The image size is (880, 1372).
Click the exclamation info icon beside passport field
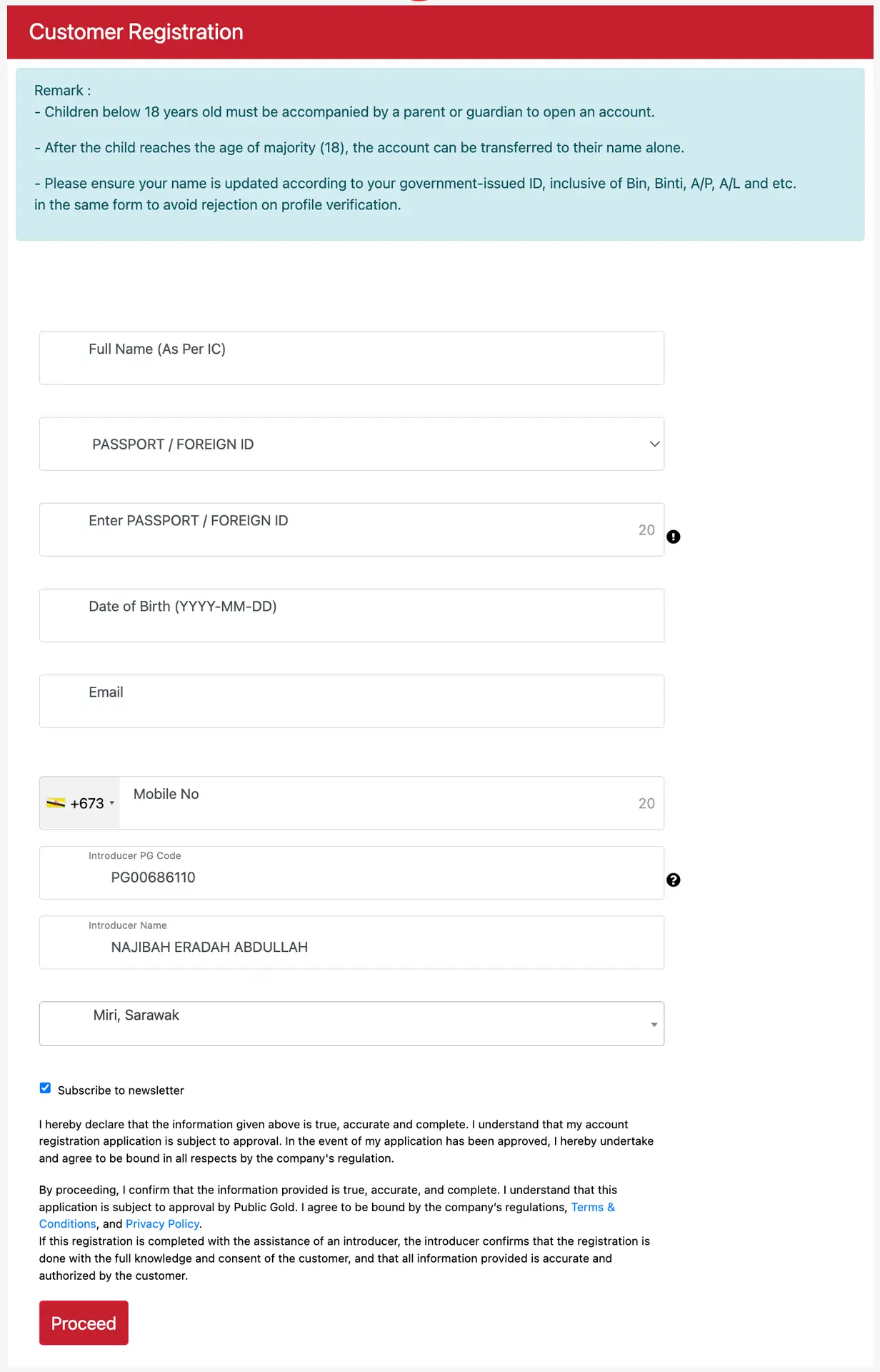click(x=673, y=537)
